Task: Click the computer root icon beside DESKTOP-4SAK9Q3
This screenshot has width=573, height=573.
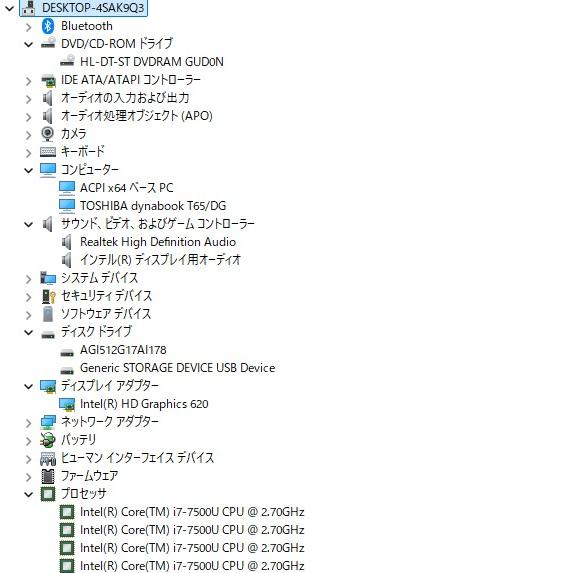Action: click(x=29, y=8)
